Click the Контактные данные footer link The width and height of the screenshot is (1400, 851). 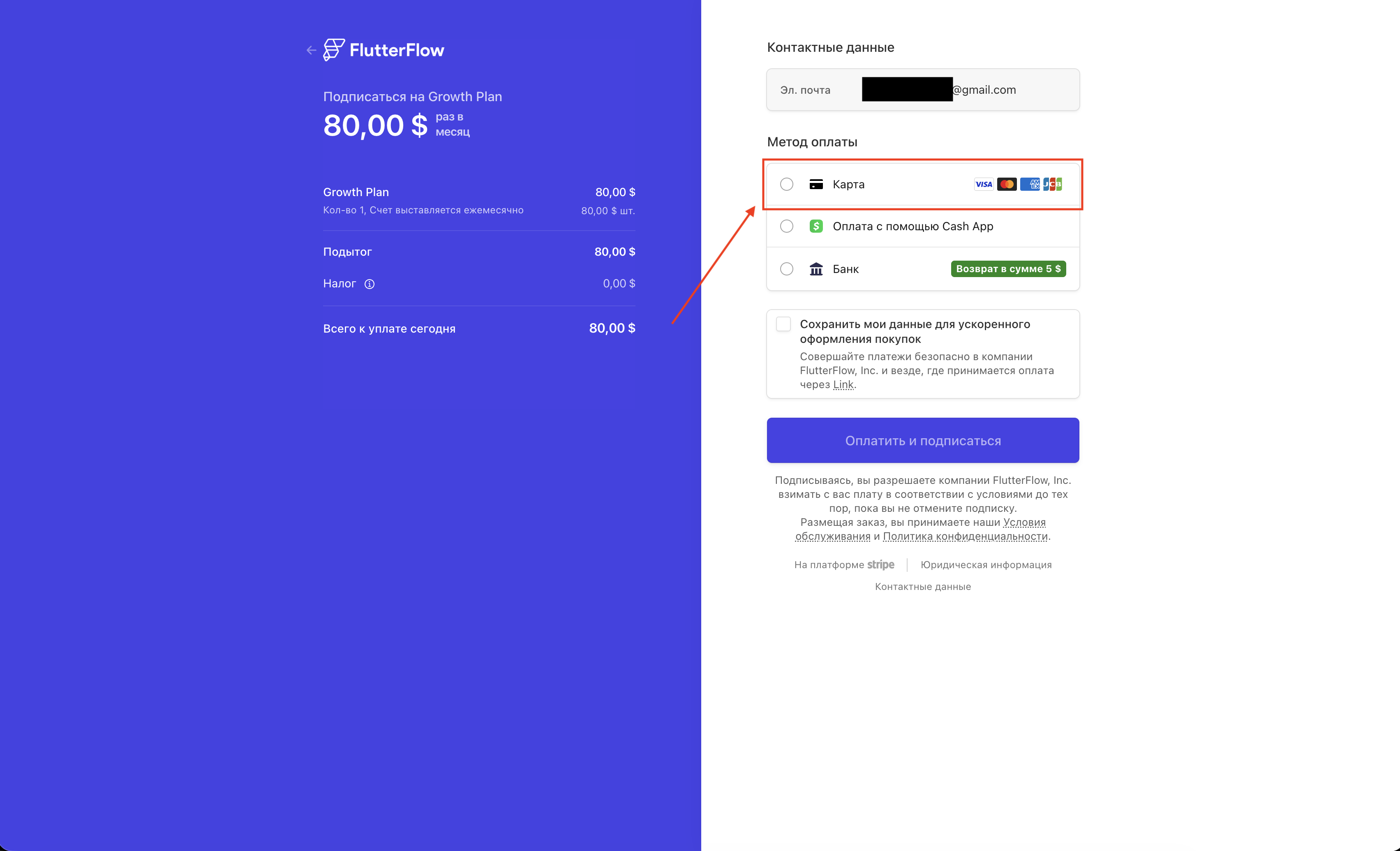click(x=923, y=587)
